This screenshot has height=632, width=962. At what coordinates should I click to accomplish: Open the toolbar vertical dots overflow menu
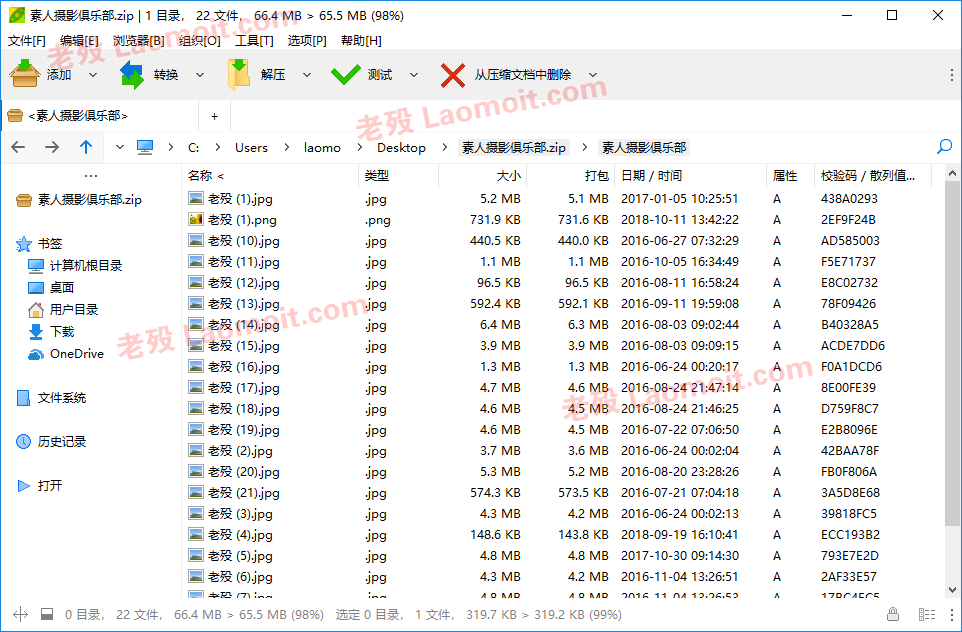coord(952,75)
